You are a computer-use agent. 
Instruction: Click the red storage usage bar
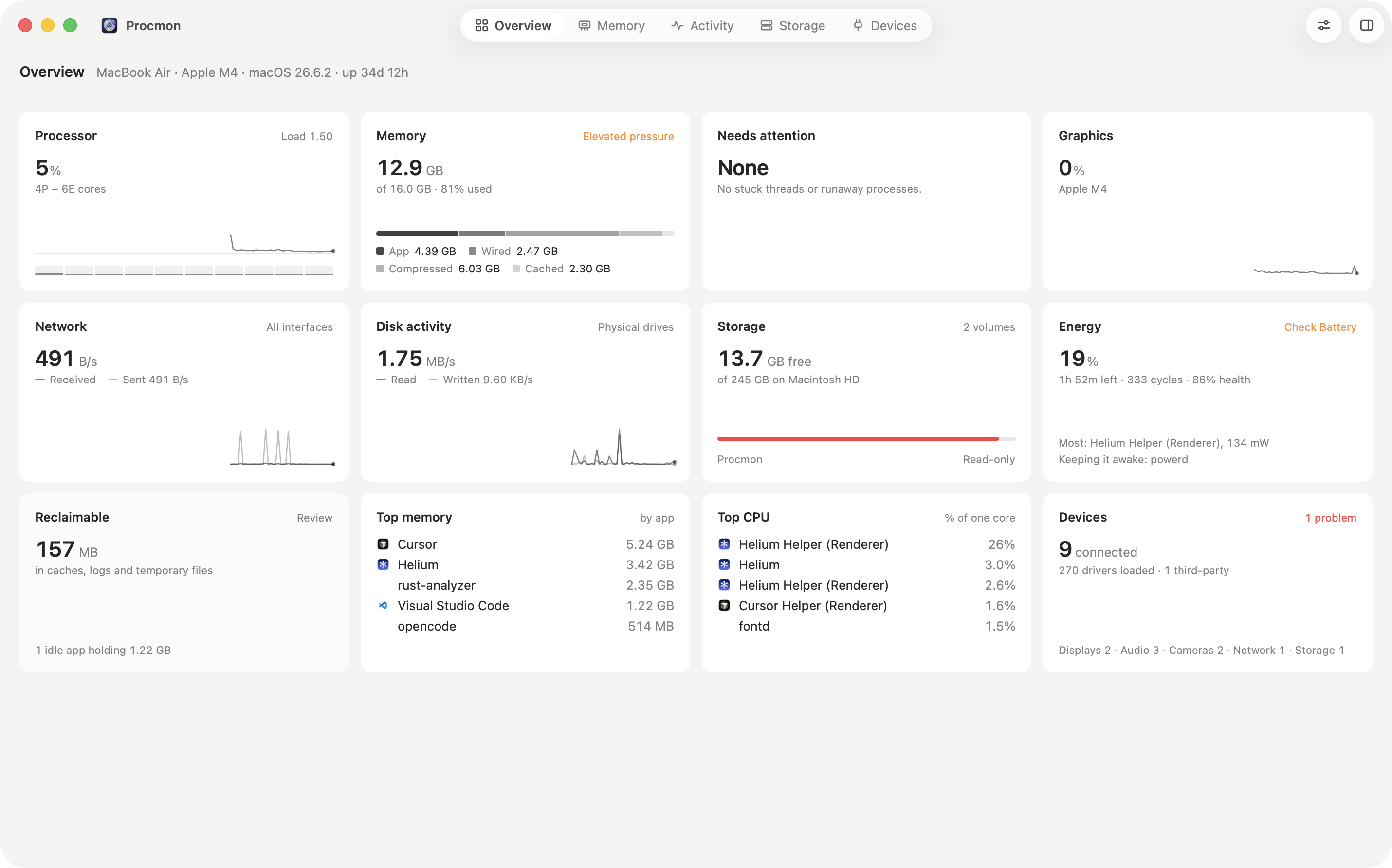pos(866,438)
